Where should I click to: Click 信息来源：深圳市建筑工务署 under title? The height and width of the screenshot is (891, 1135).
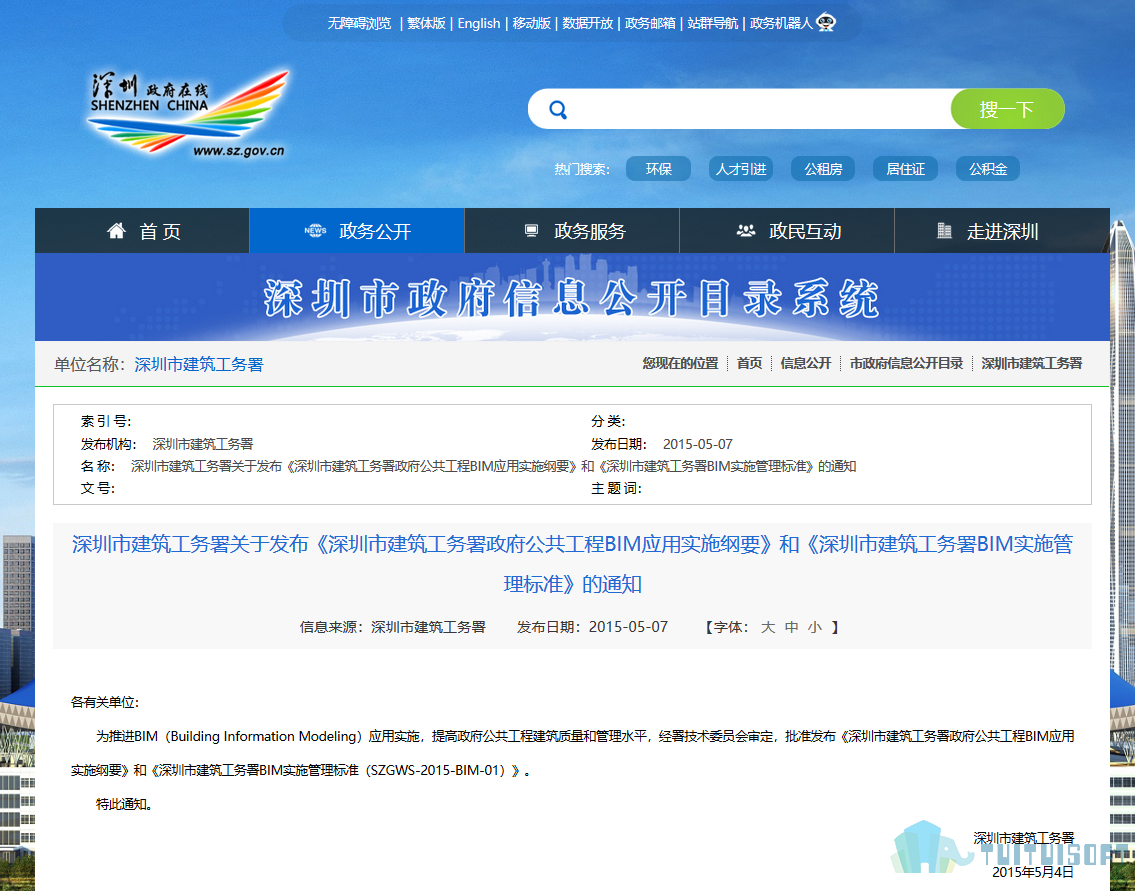pos(392,627)
